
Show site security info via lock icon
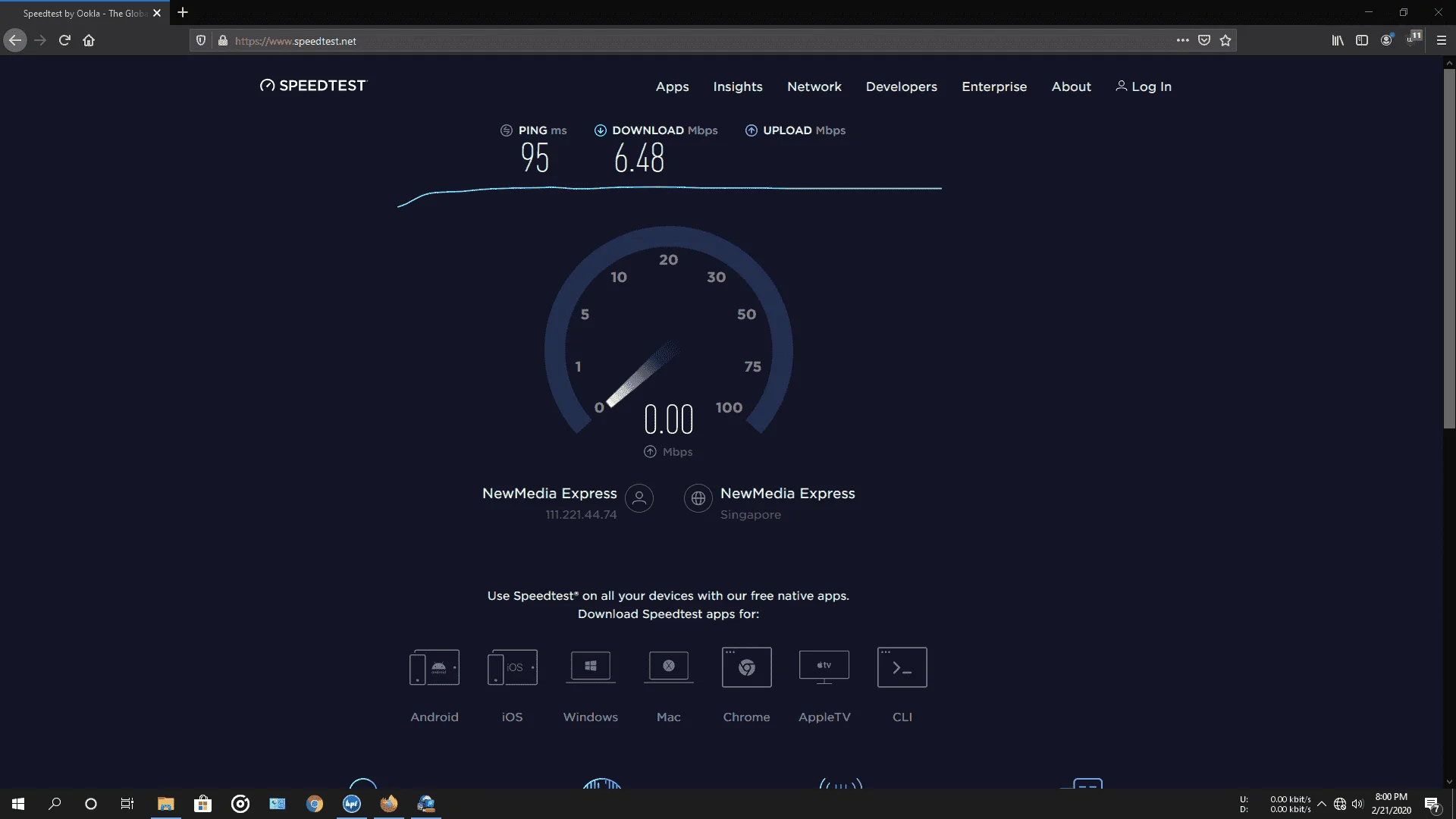click(223, 41)
